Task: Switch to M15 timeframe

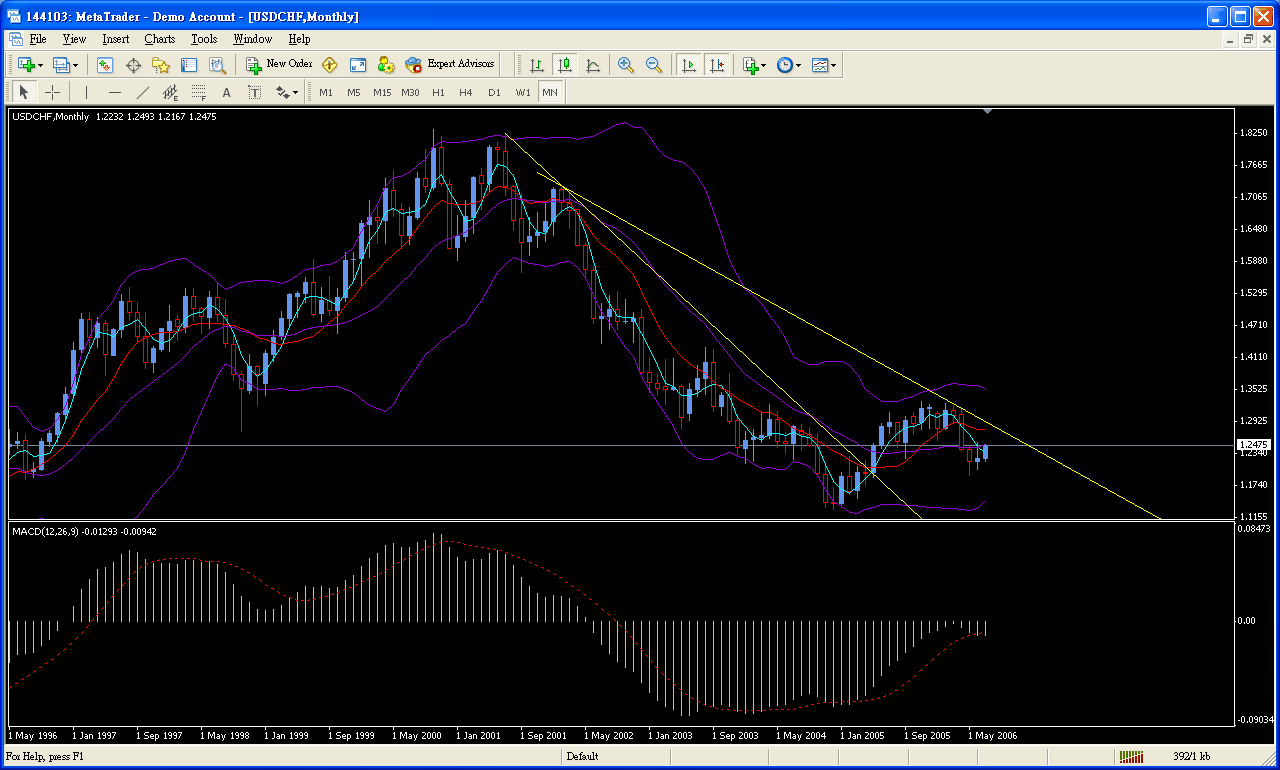Action: 382,92
